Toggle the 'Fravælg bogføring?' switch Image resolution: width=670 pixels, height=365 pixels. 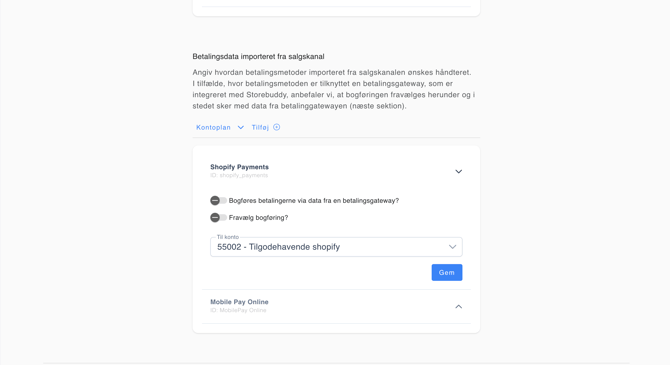[218, 218]
